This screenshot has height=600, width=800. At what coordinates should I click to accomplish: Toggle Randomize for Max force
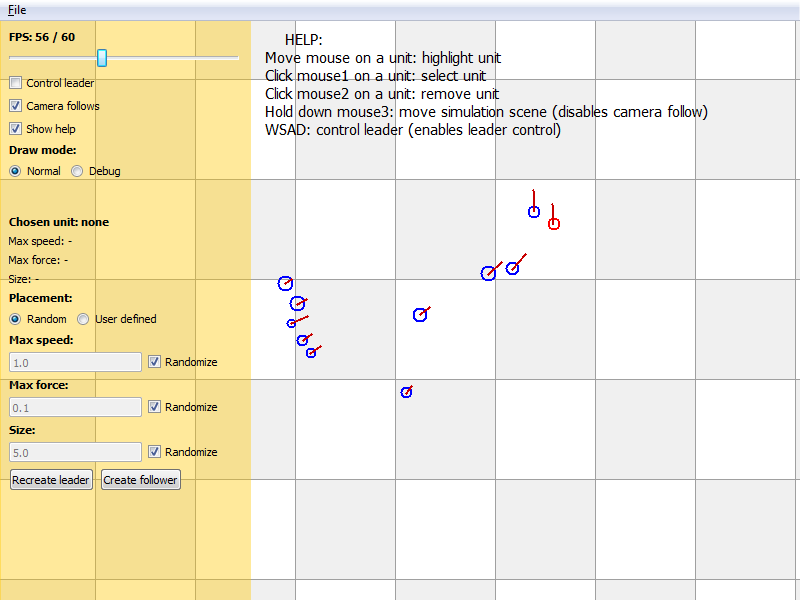point(154,407)
